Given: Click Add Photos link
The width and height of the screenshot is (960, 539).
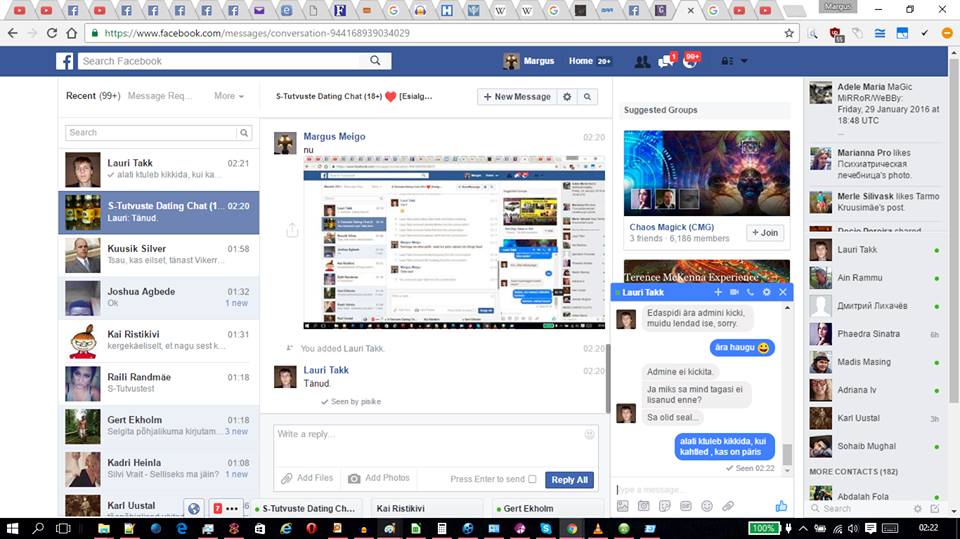Looking at the screenshot, I should point(379,478).
